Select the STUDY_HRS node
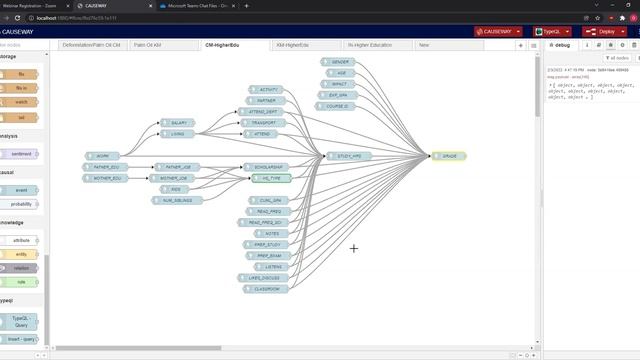This screenshot has height=360, width=640. tap(349, 156)
